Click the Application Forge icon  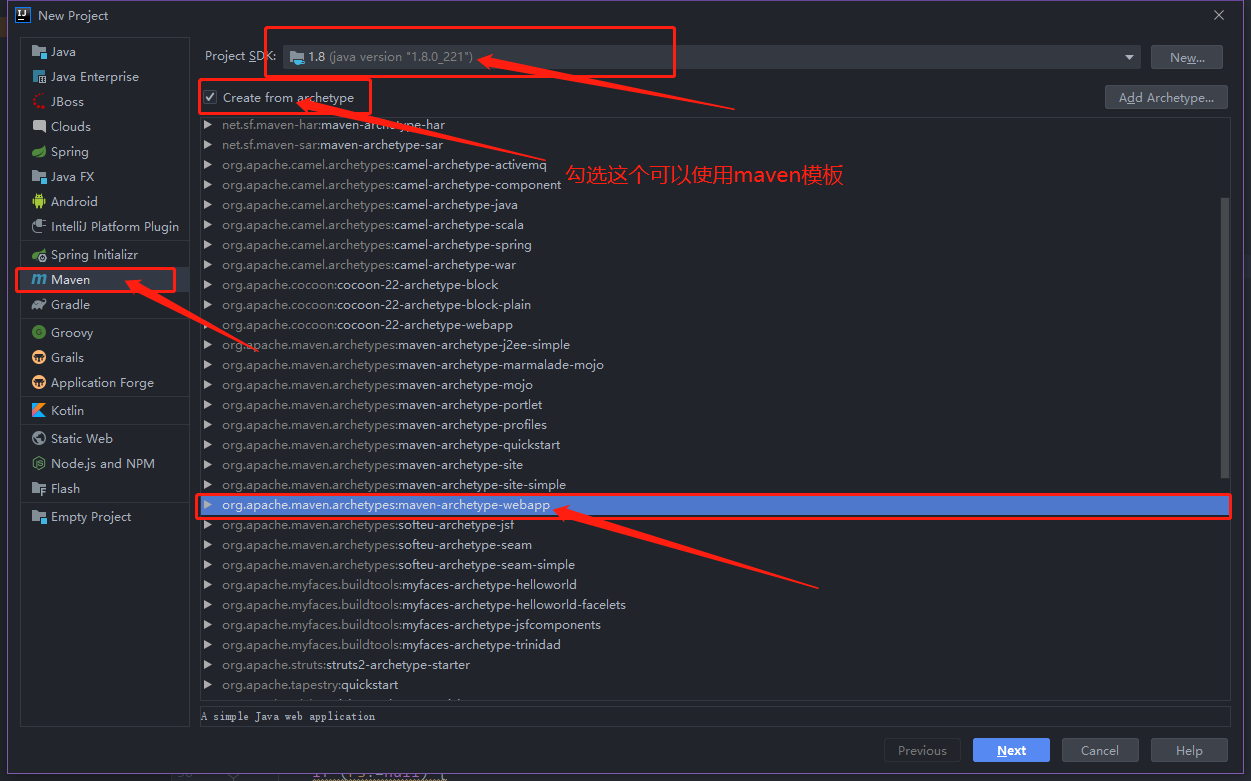coord(39,383)
